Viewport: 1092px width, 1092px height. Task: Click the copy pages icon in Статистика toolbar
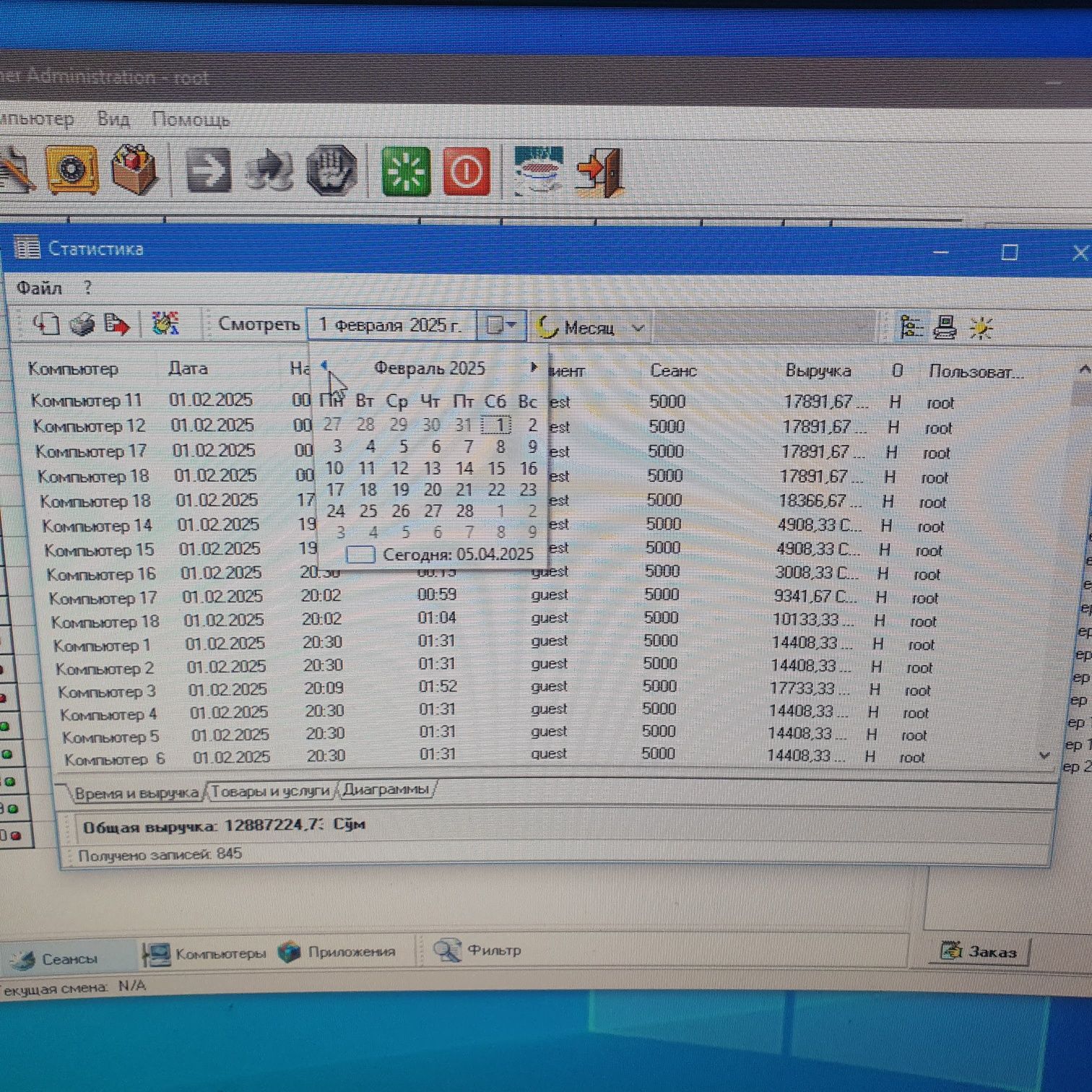pos(47,323)
